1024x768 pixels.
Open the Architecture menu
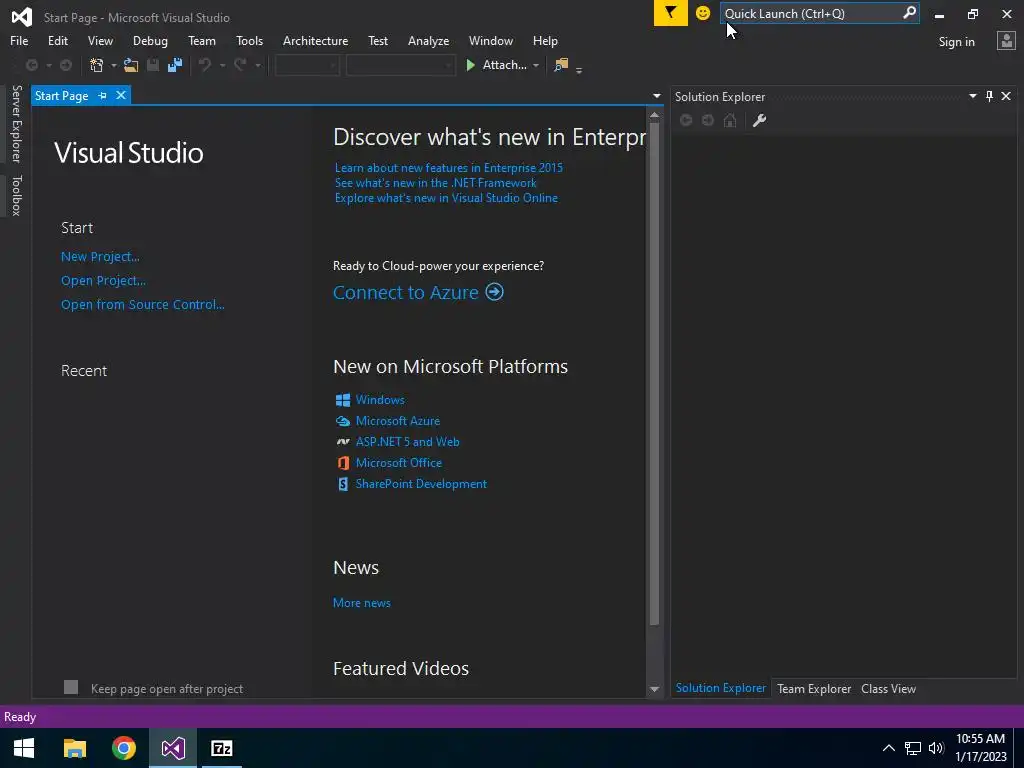tap(315, 40)
